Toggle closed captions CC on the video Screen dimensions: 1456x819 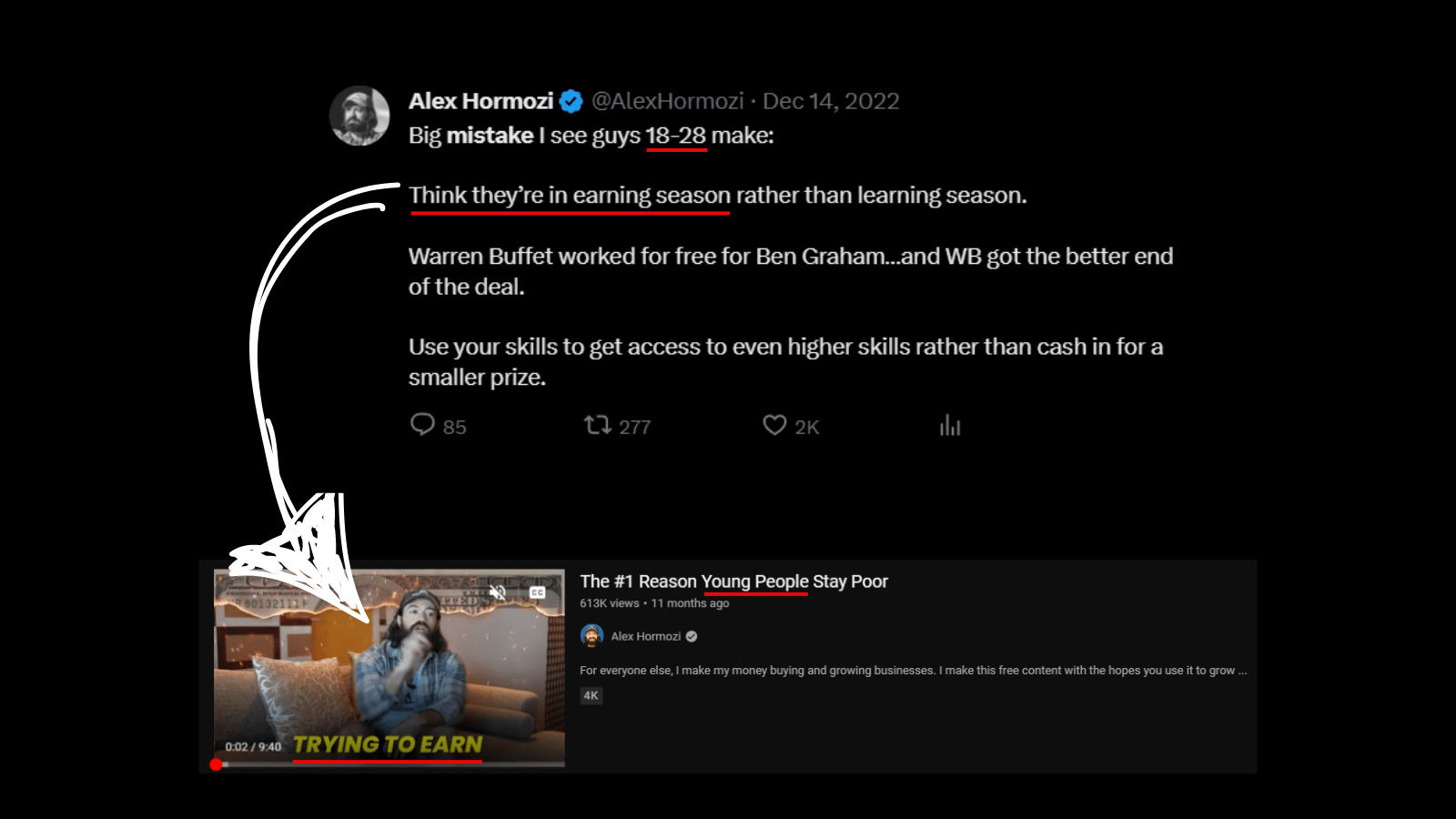pyautogui.click(x=538, y=592)
